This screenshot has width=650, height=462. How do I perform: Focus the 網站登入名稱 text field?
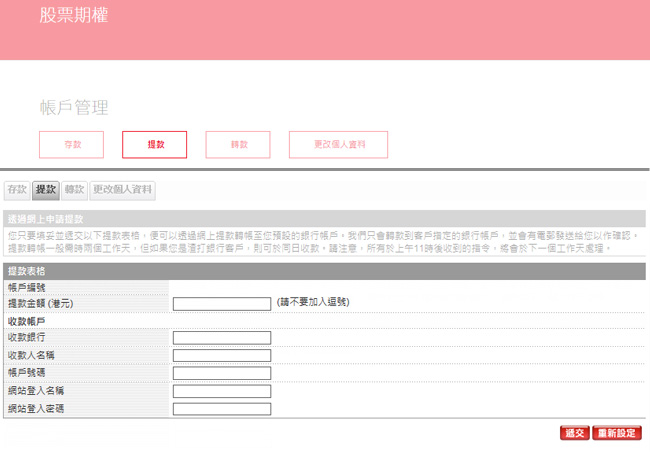coord(221,391)
